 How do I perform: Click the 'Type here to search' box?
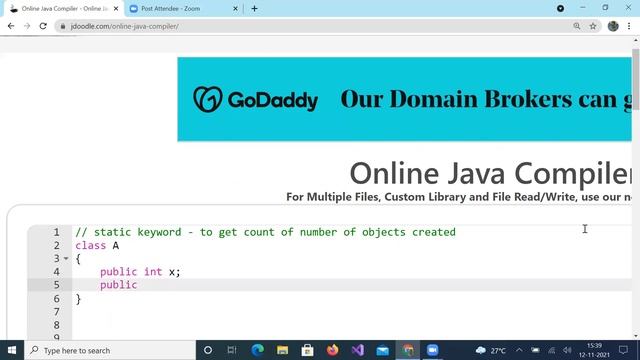pos(110,350)
